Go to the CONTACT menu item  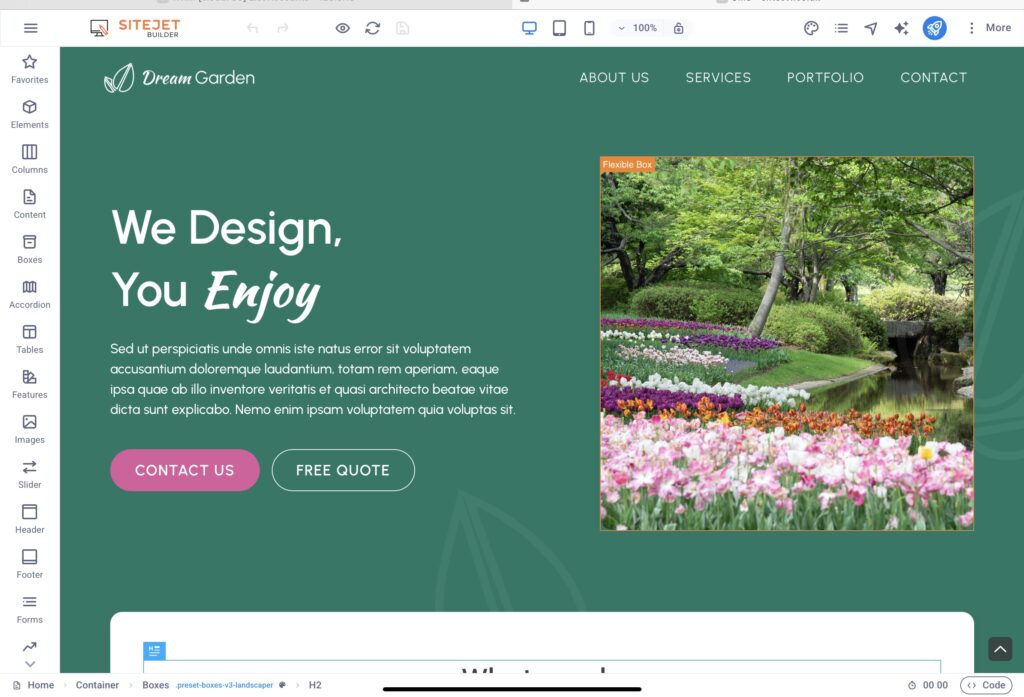coord(933,78)
